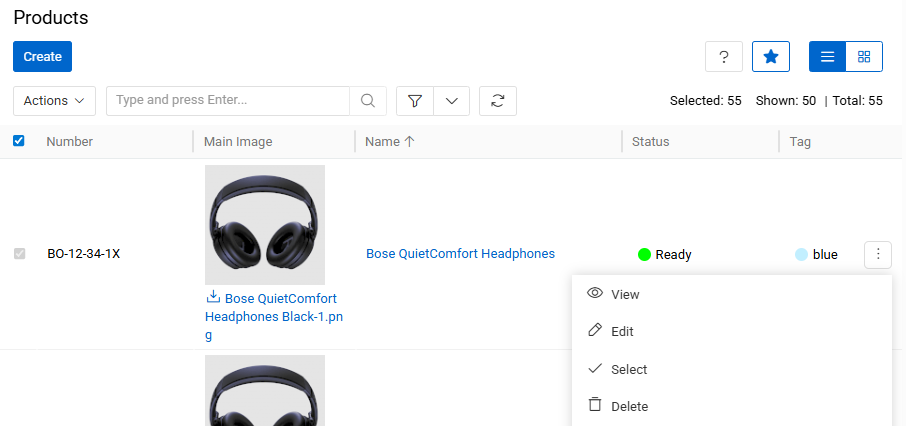Click the blue tag label

click(x=825, y=254)
